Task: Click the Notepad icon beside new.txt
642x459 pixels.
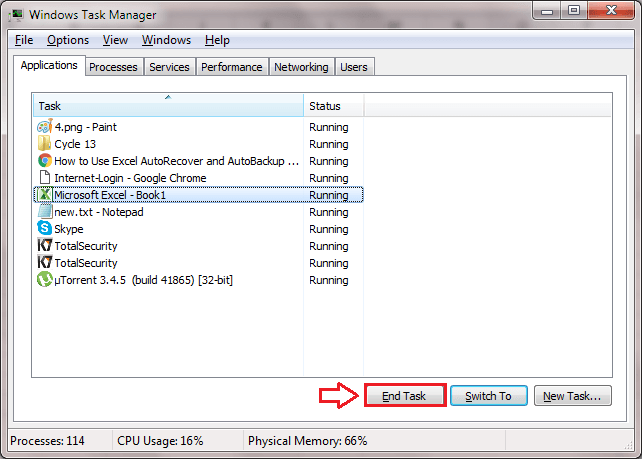Action: [x=45, y=212]
